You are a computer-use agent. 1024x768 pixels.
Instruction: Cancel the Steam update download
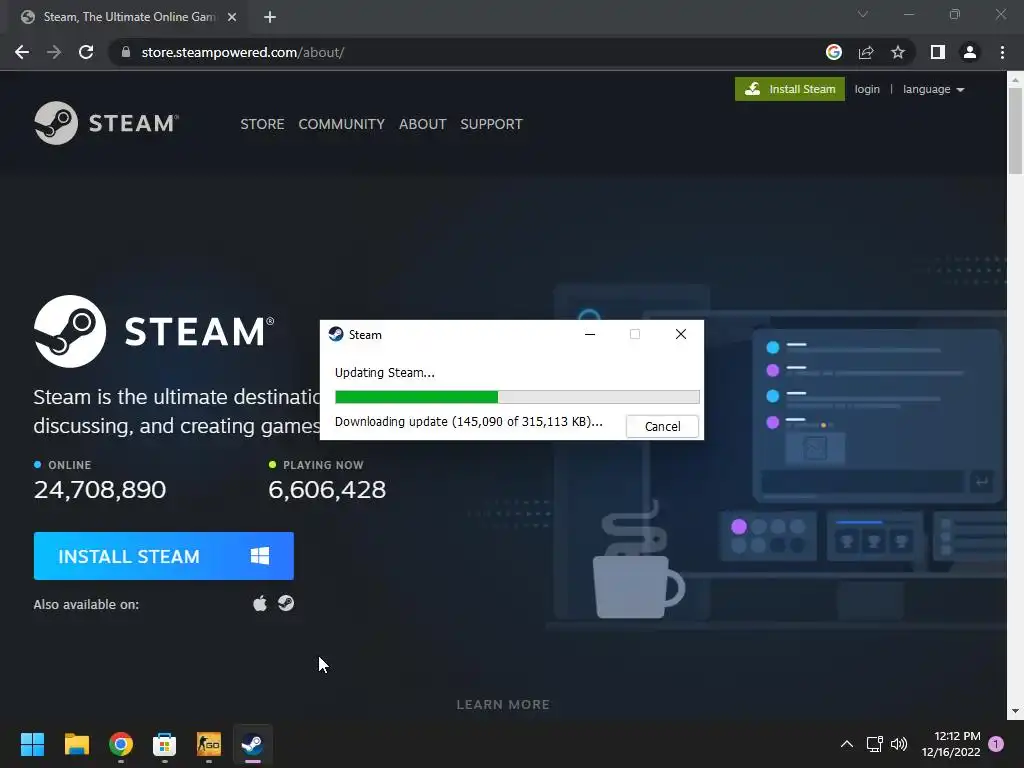pos(662,426)
